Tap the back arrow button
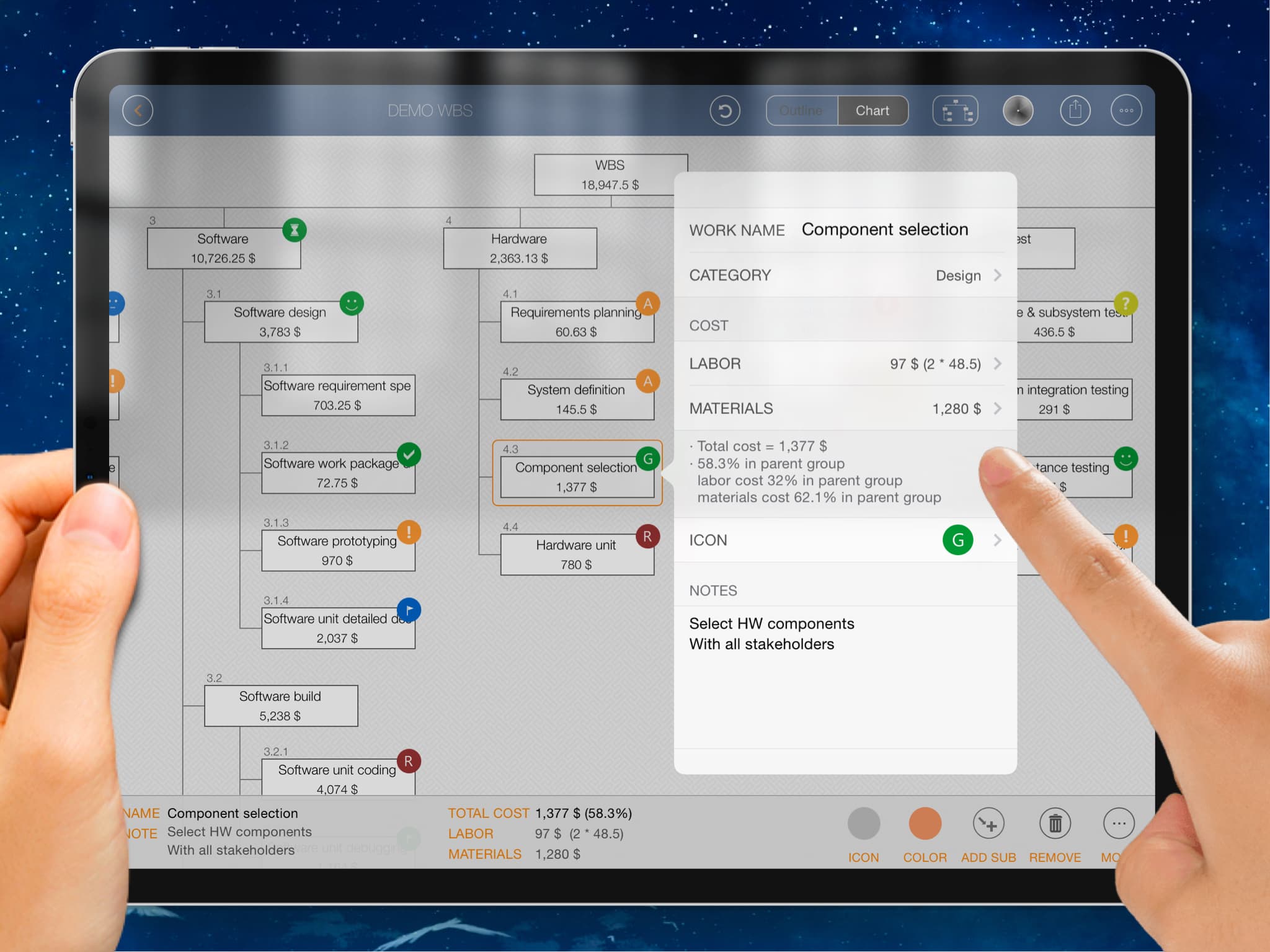This screenshot has height=952, width=1270. [138, 111]
